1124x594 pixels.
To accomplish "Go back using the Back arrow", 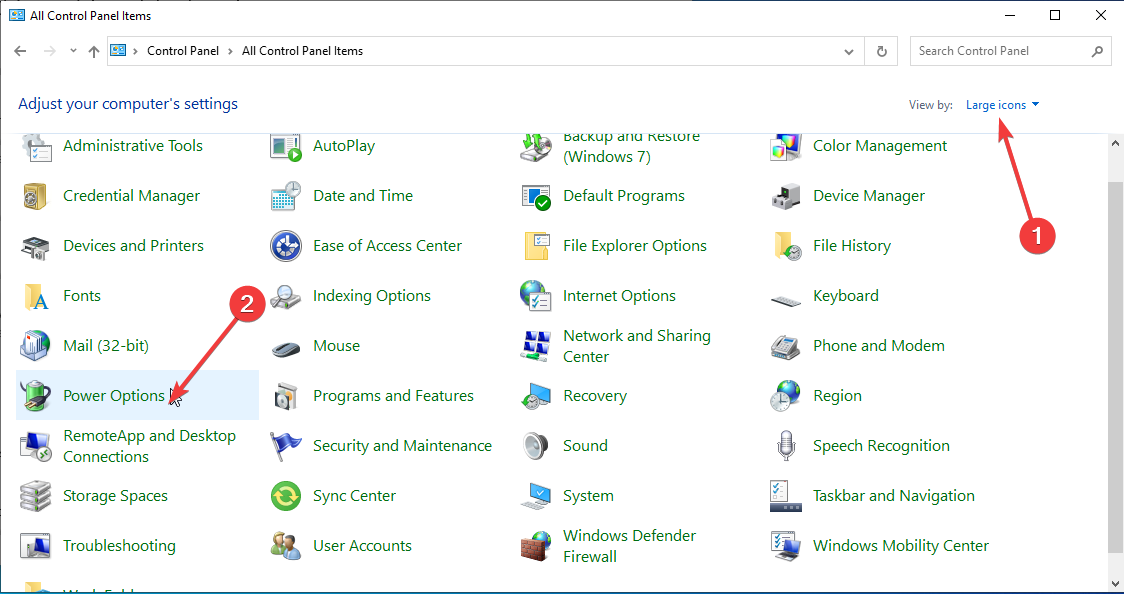I will point(20,51).
